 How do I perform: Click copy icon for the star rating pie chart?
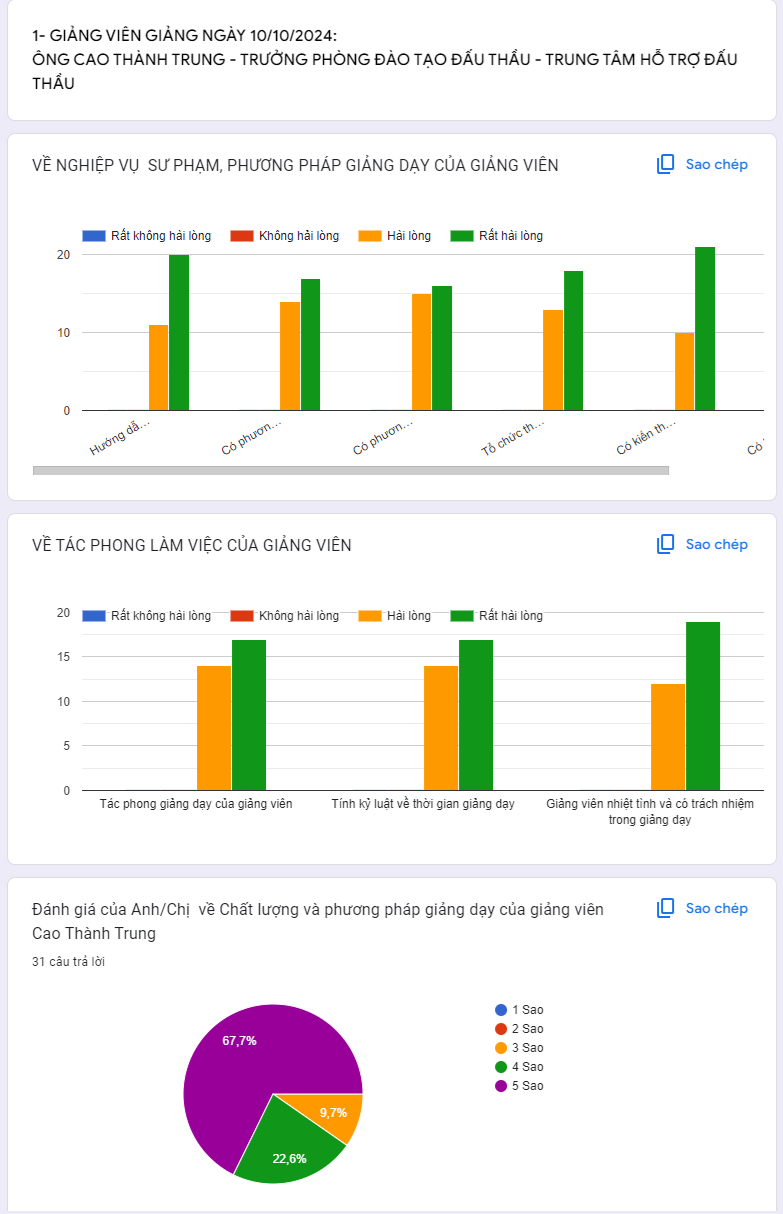pyautogui.click(x=666, y=908)
